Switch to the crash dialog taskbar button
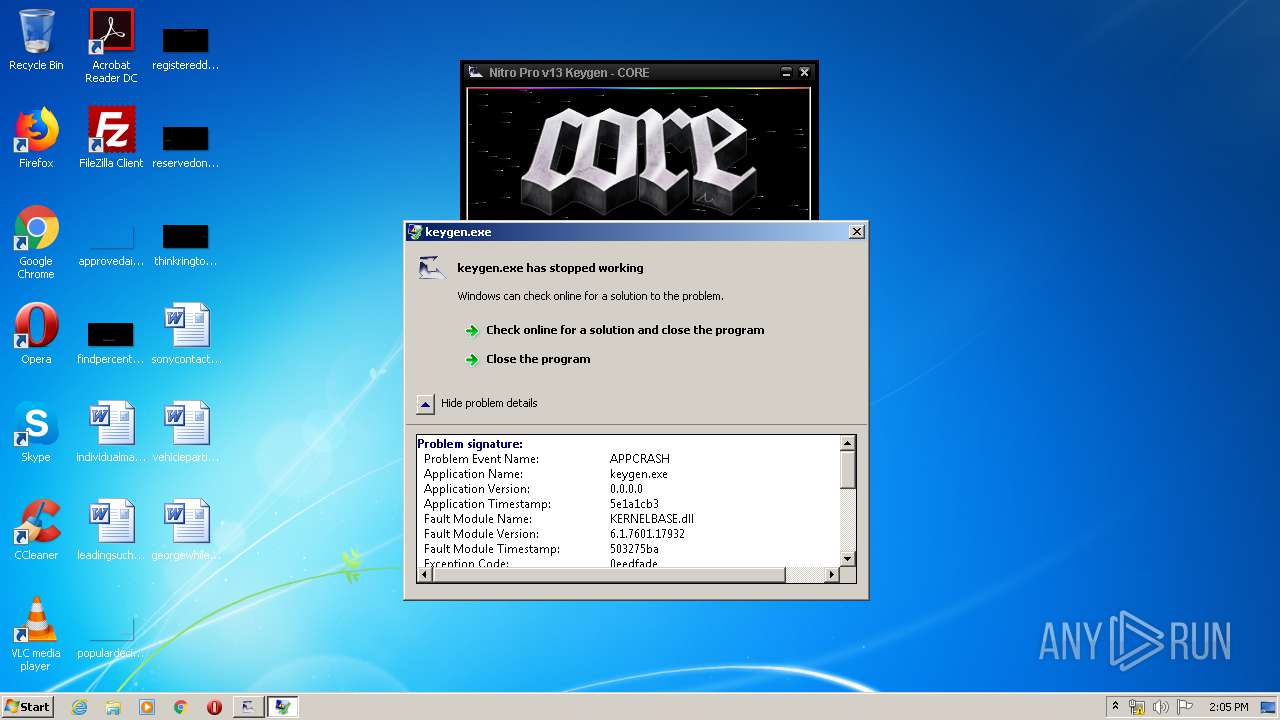This screenshot has height=720, width=1280. pyautogui.click(x=283, y=707)
